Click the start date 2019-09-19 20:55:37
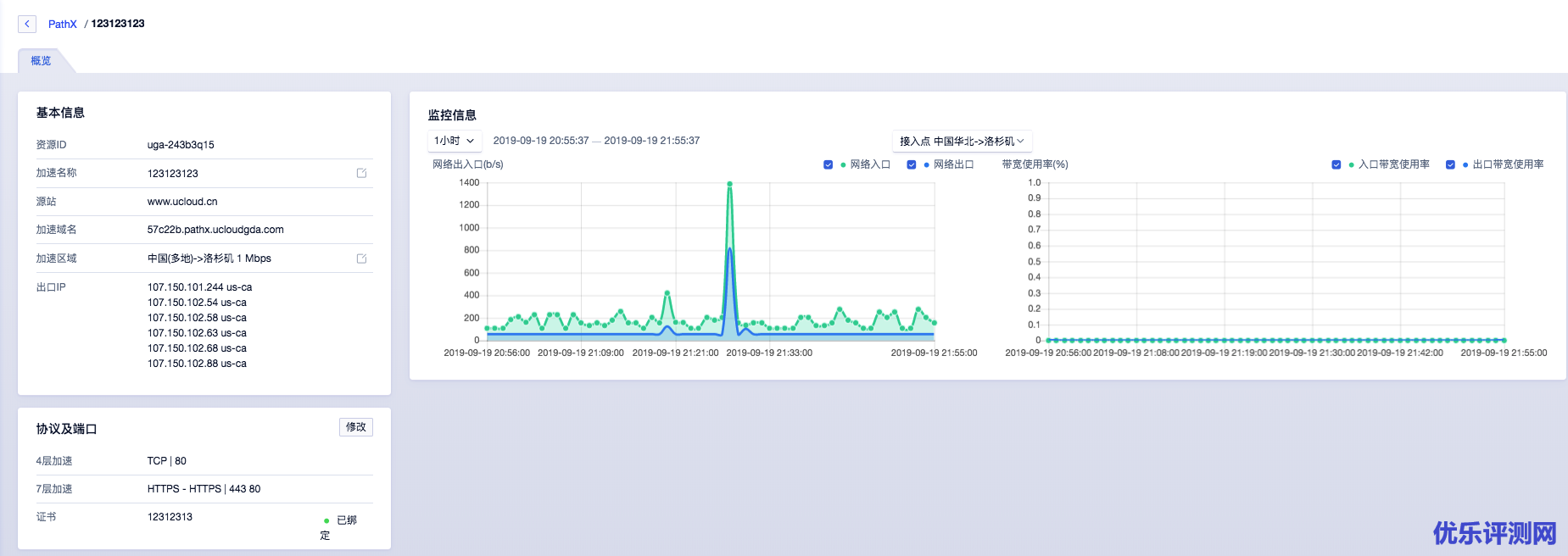The image size is (1568, 556). (x=541, y=141)
